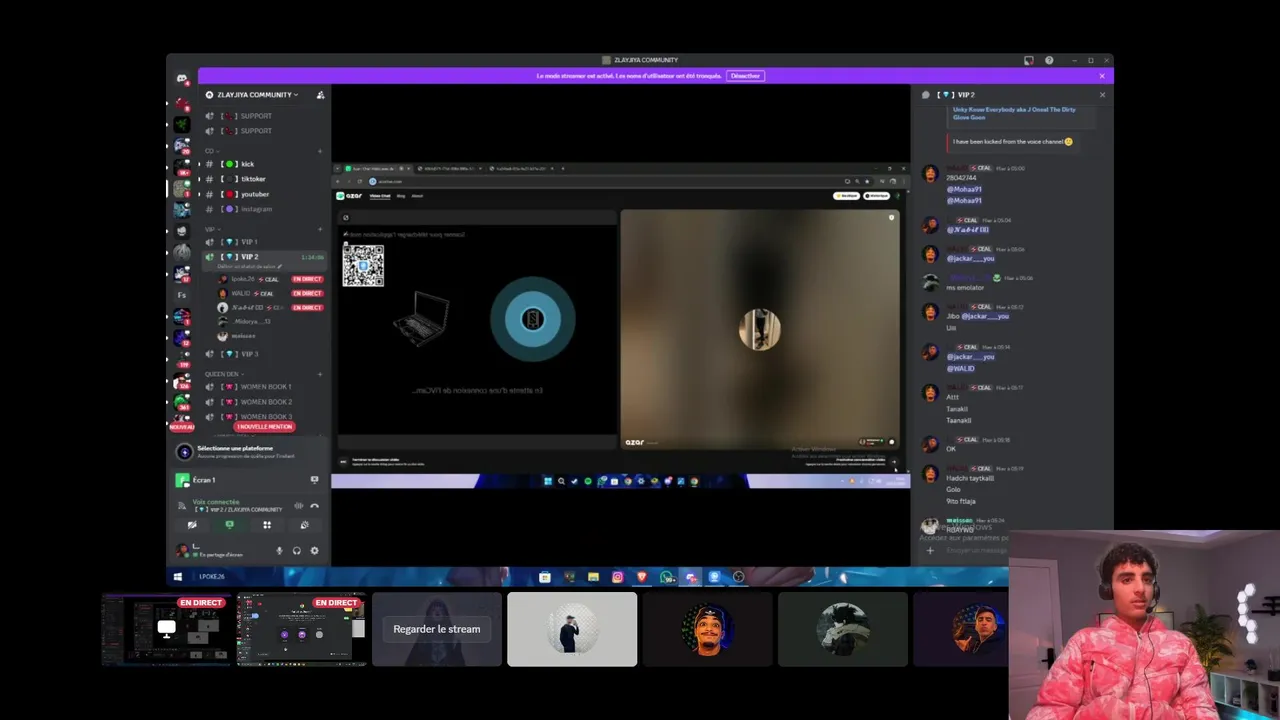The width and height of the screenshot is (1280, 720).
Task: Open user settings gear icon
Action: coord(314,550)
